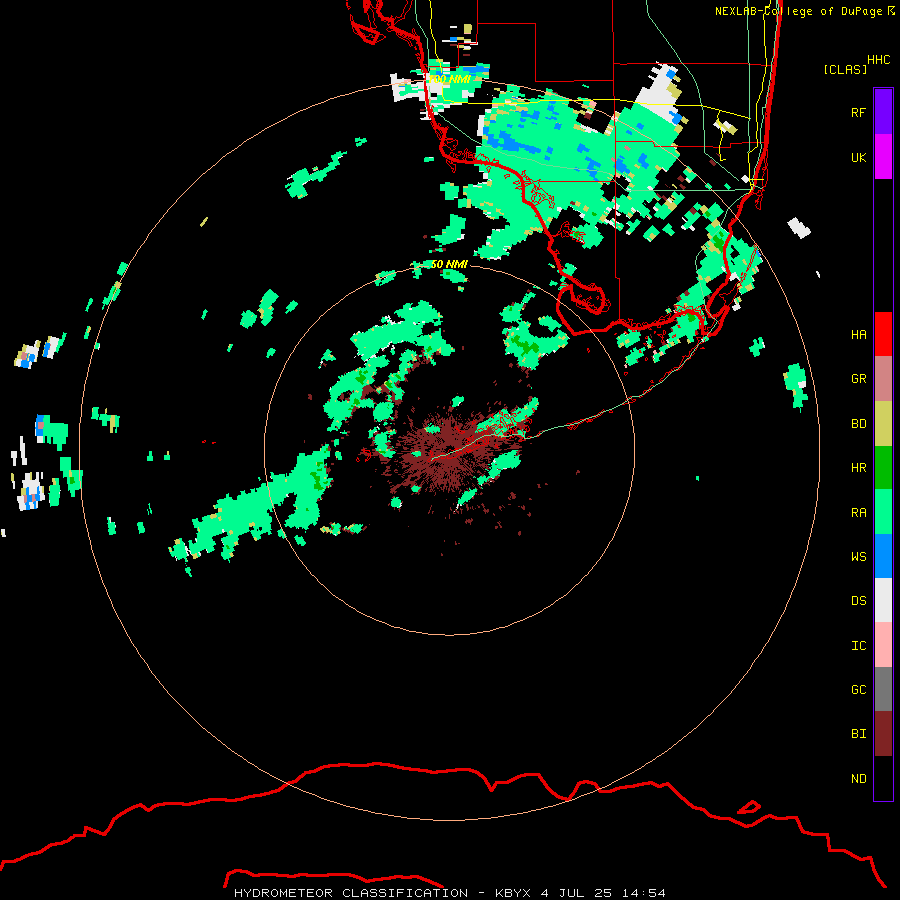900x900 pixels.
Task: Click the RA light green legend swatch
Action: point(883,512)
